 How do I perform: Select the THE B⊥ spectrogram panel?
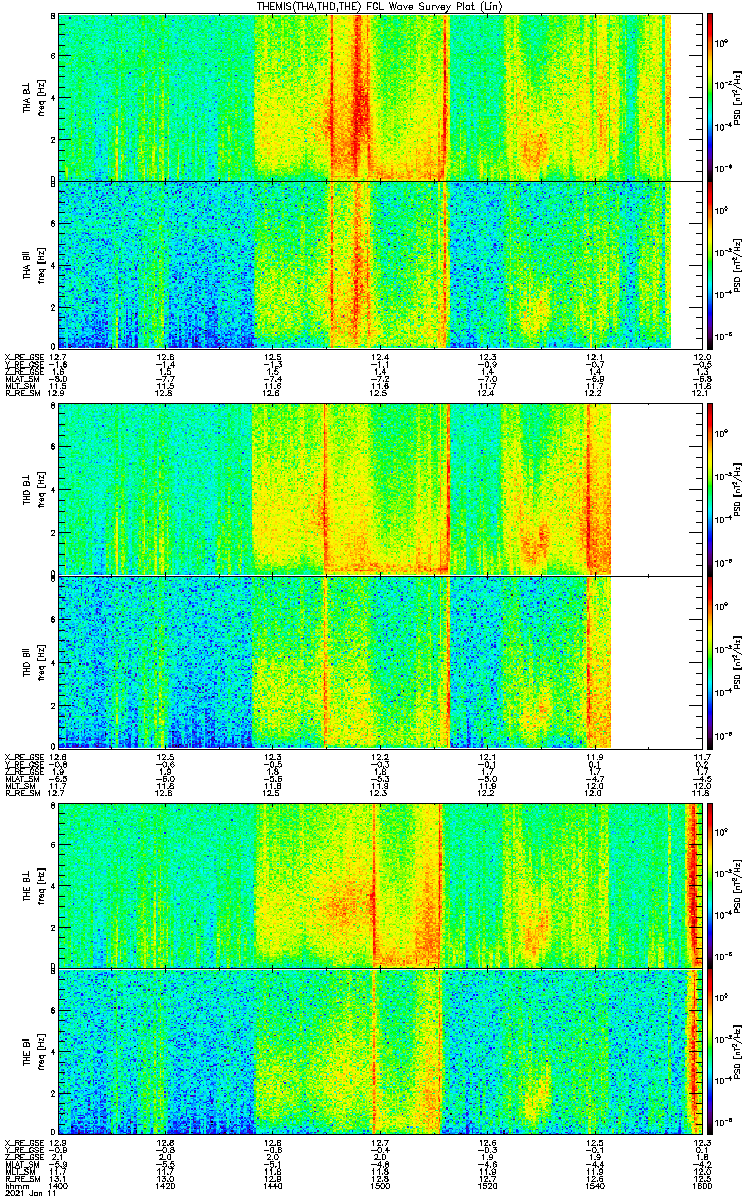click(380, 885)
